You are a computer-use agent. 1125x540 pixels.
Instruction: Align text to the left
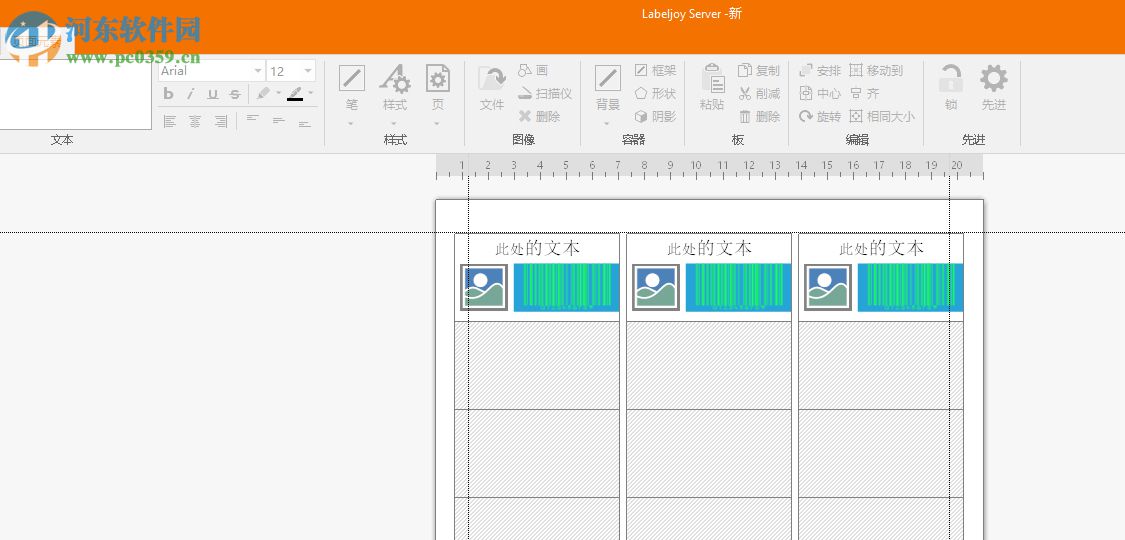click(x=169, y=121)
